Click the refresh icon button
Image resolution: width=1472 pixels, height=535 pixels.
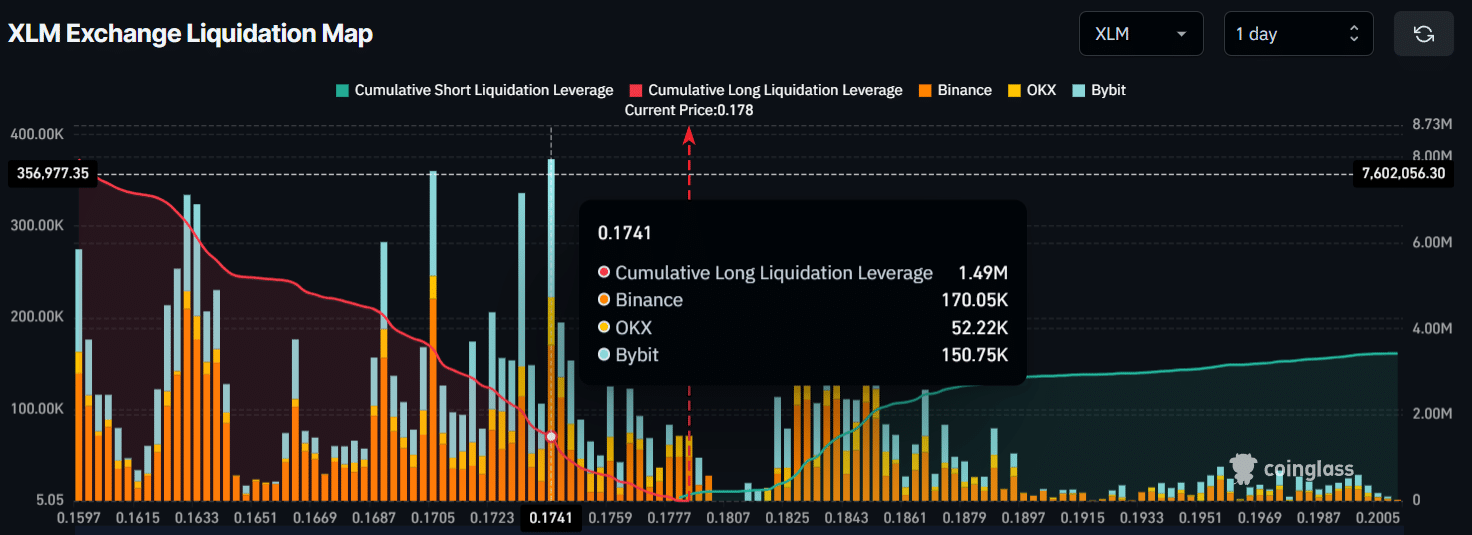point(1423,34)
